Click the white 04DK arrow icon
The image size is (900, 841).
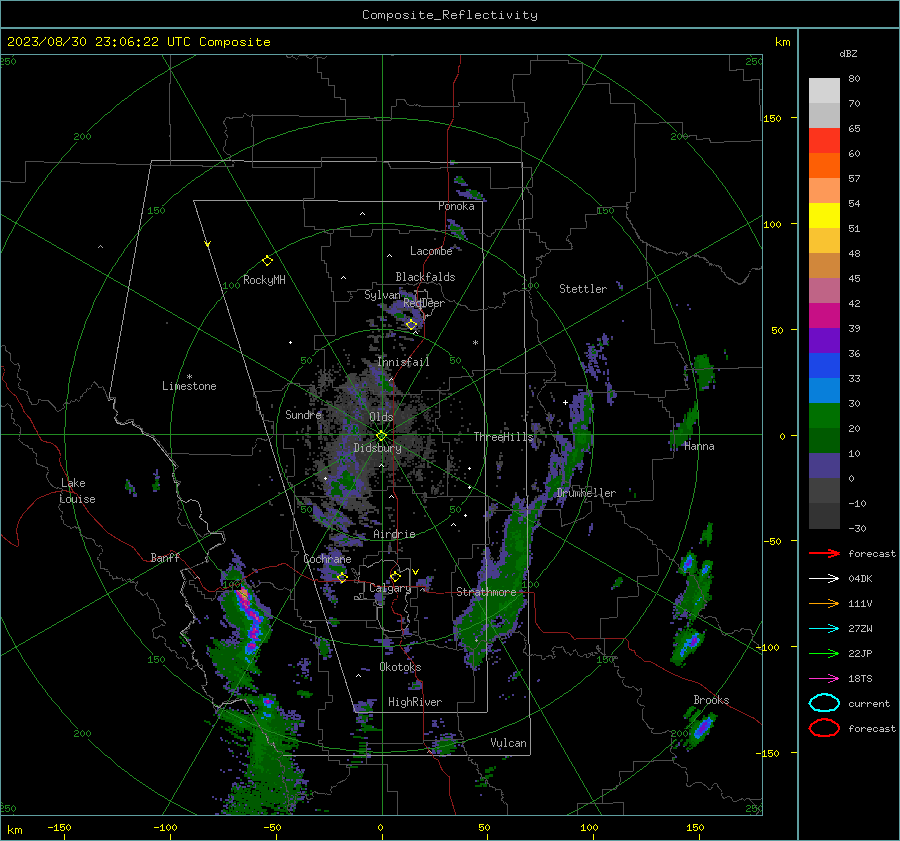[x=824, y=578]
